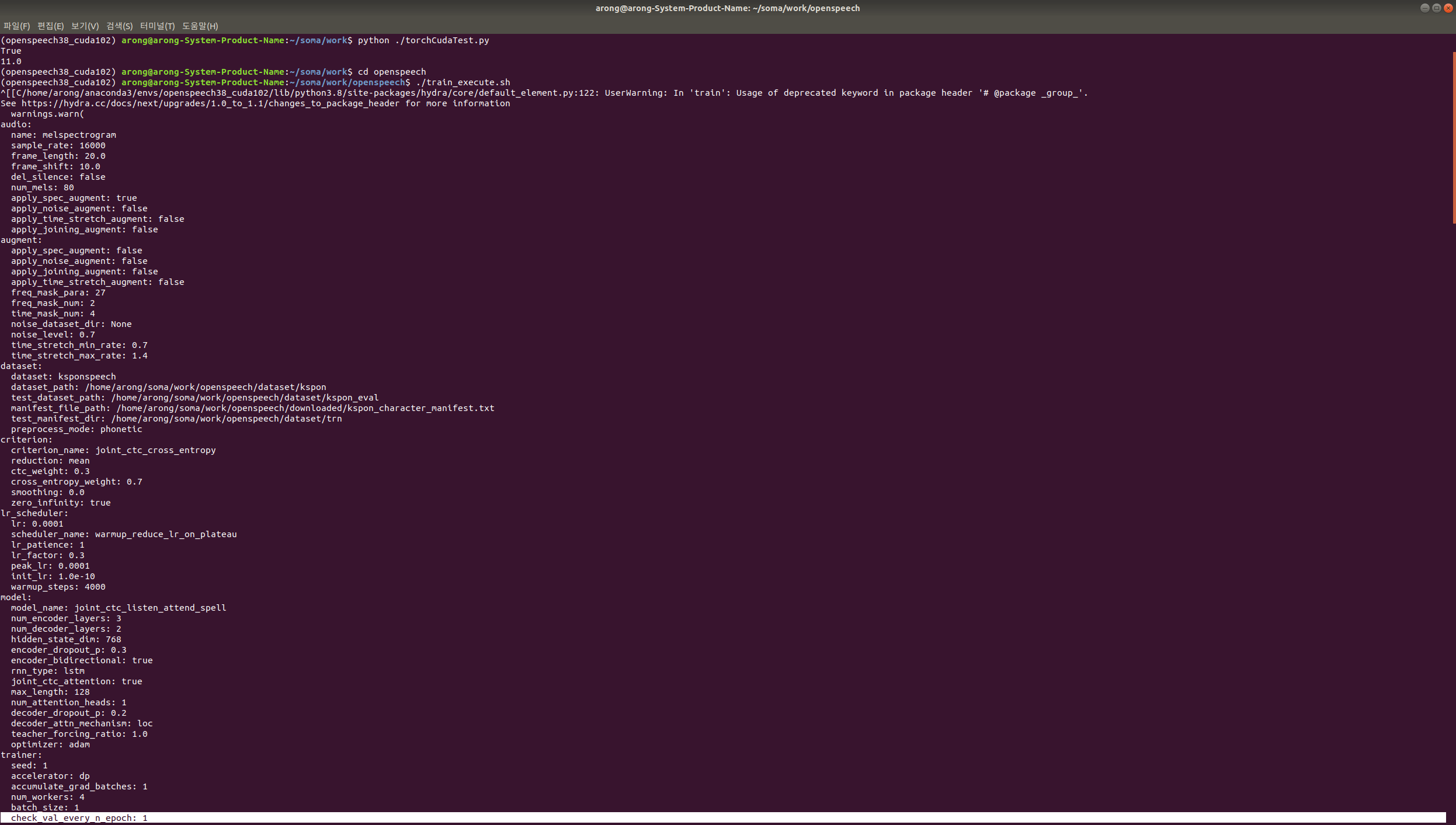Viewport: 1456px width, 825px height.
Task: Click the criterion_name joint_ctc_cross_entropy line
Action: point(113,451)
